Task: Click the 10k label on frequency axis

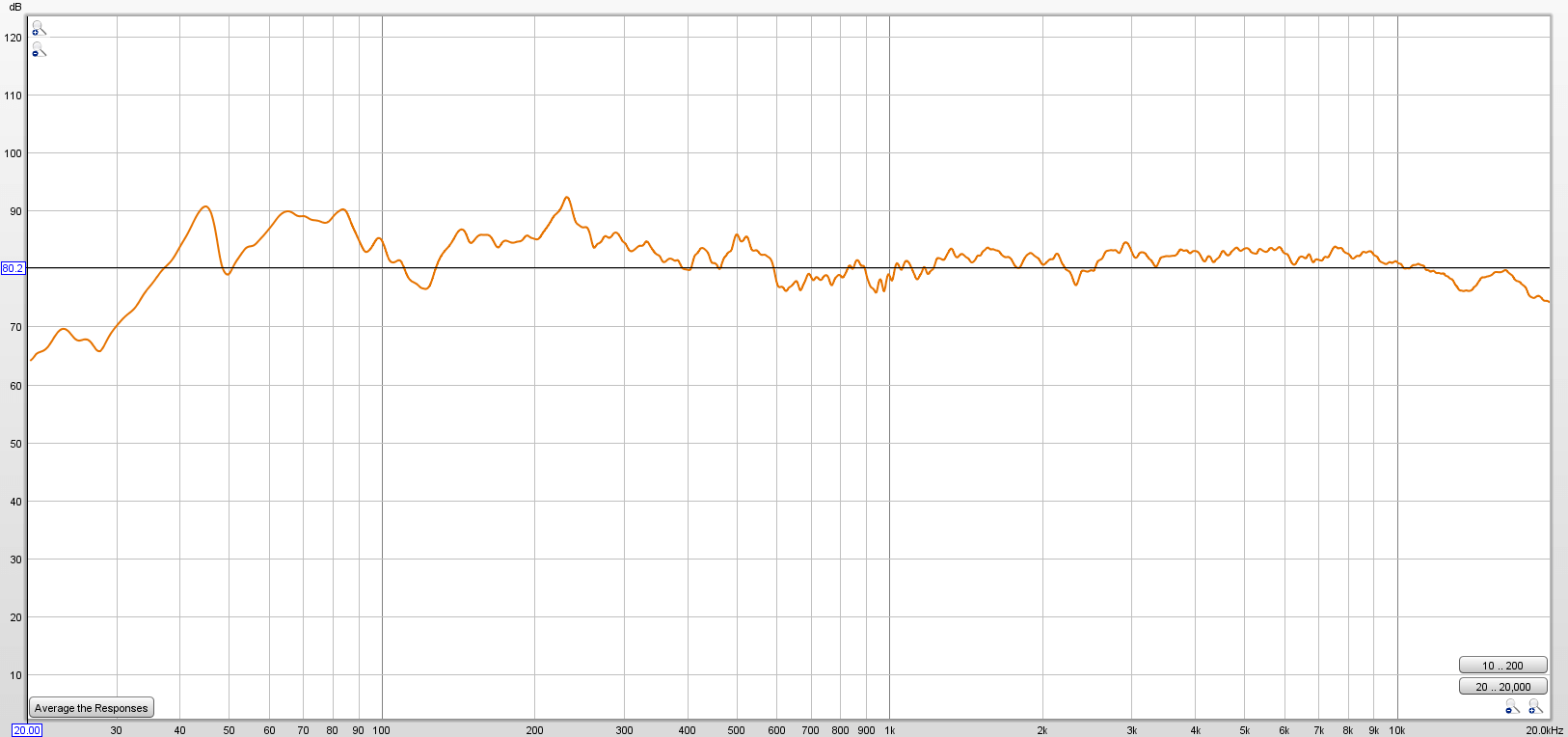Action: click(x=1396, y=730)
